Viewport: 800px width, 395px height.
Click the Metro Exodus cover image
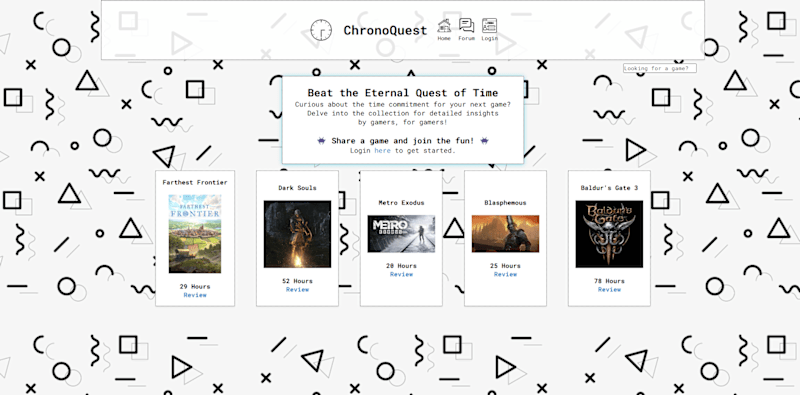coord(401,234)
